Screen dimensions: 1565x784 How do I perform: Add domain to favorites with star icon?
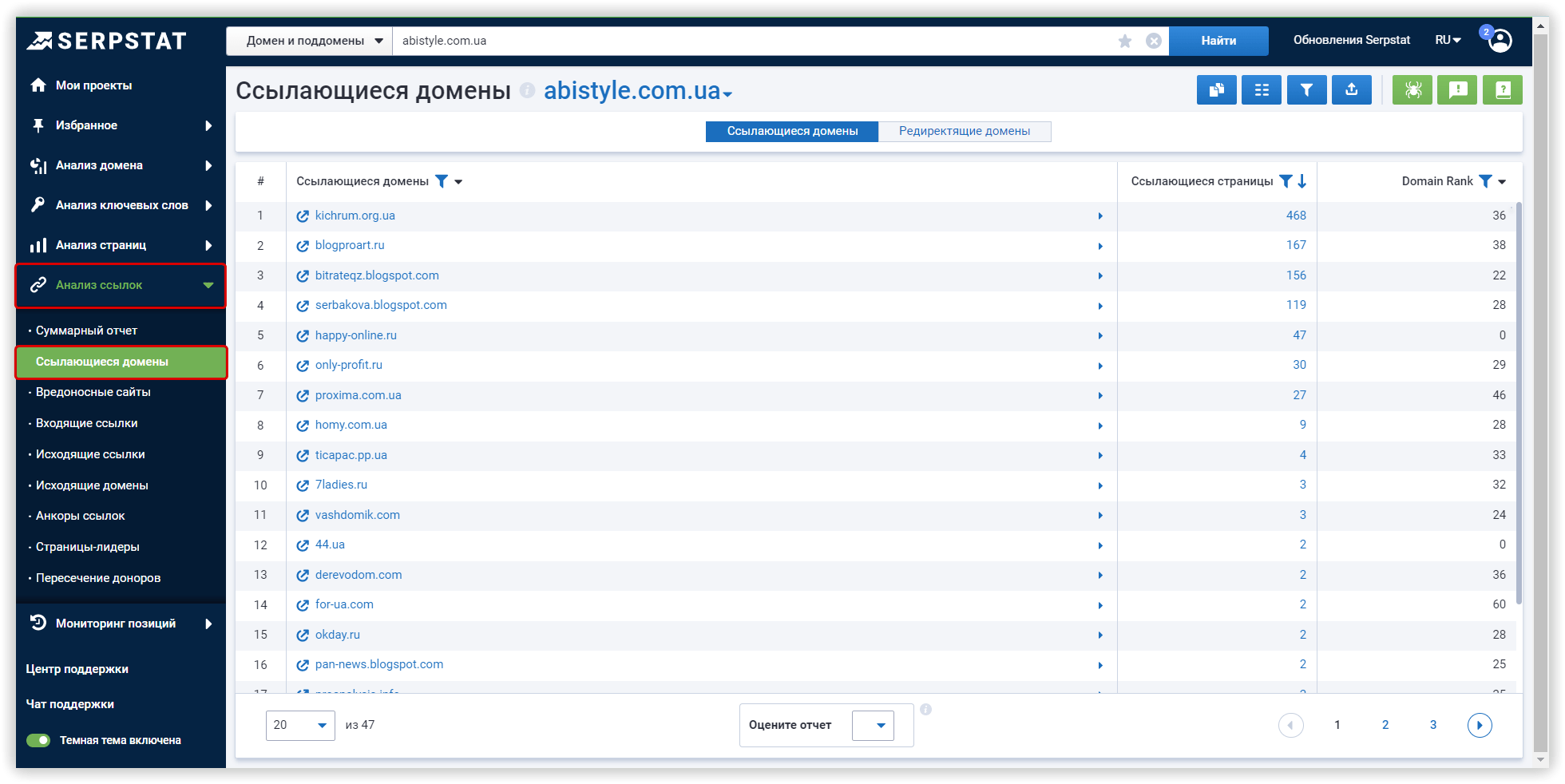tap(1125, 41)
